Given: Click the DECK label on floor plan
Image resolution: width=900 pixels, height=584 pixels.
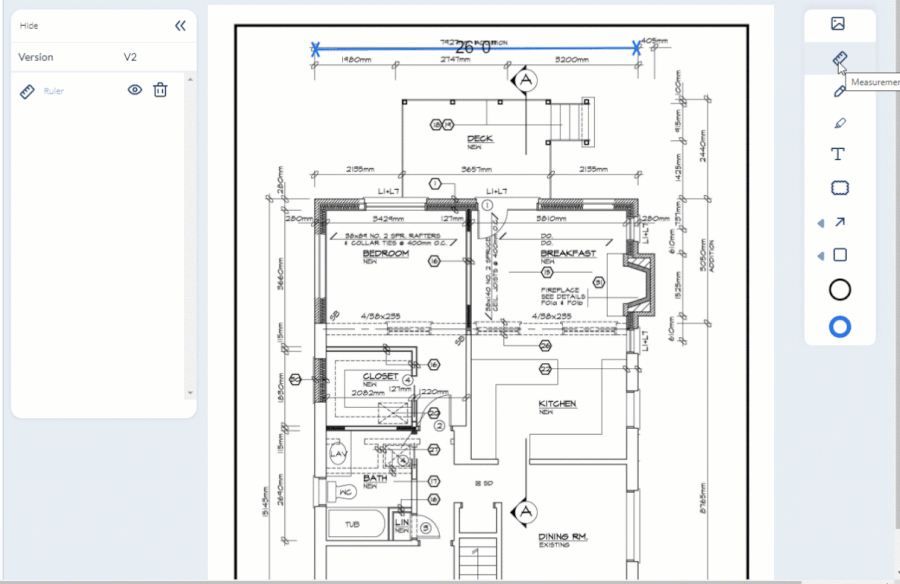Looking at the screenshot, I should 480,138.
